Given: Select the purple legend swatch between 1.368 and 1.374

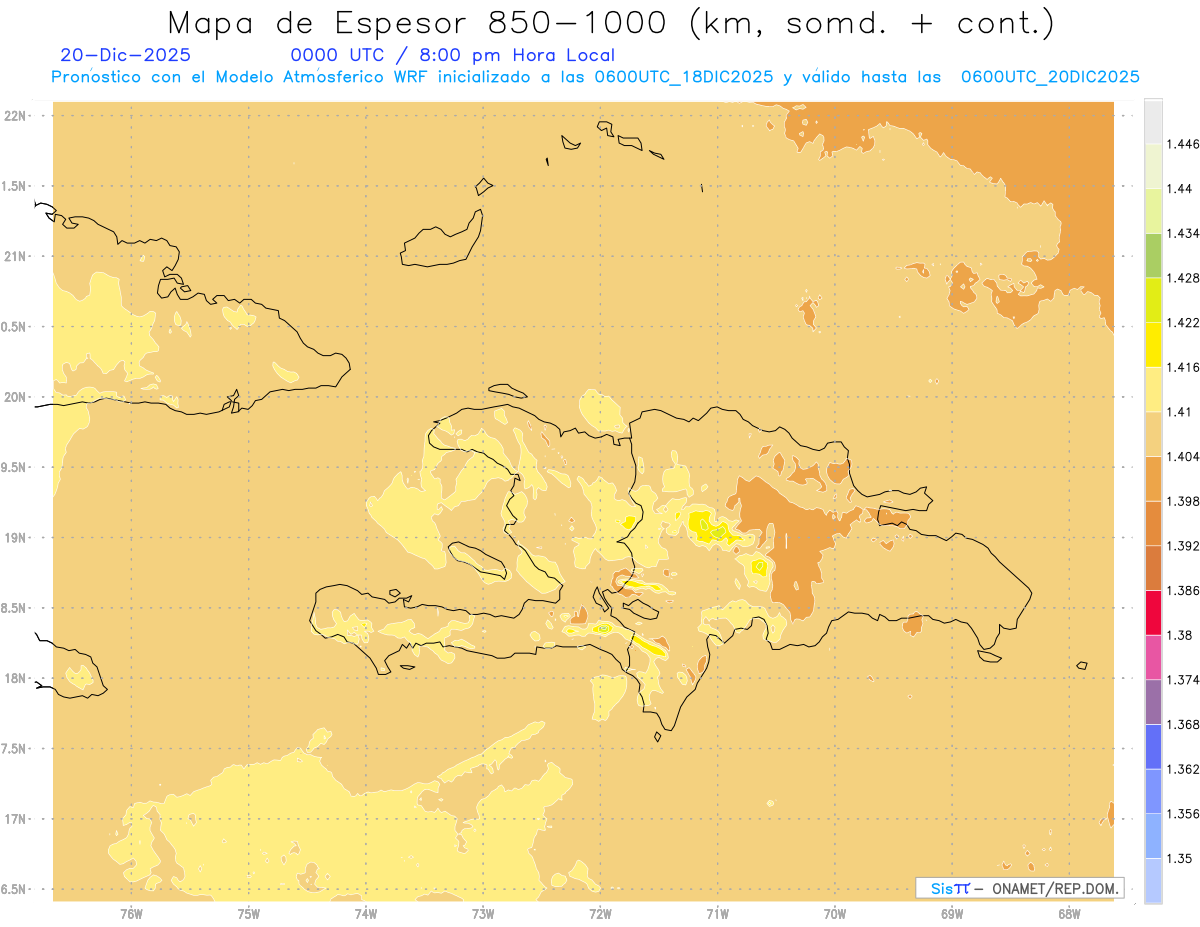Looking at the screenshot, I should 1153,702.
